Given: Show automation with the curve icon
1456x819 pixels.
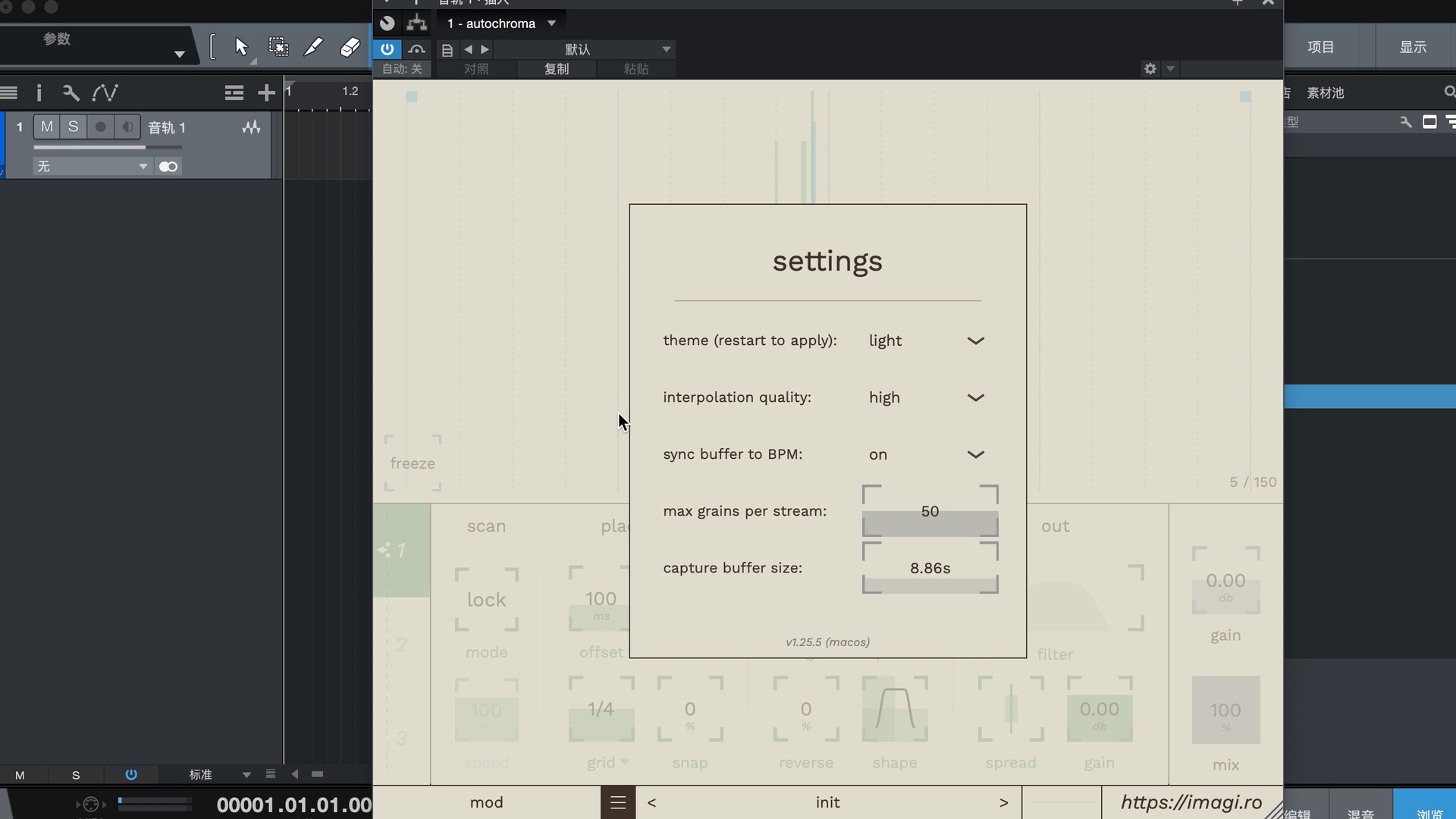Looking at the screenshot, I should [105, 93].
